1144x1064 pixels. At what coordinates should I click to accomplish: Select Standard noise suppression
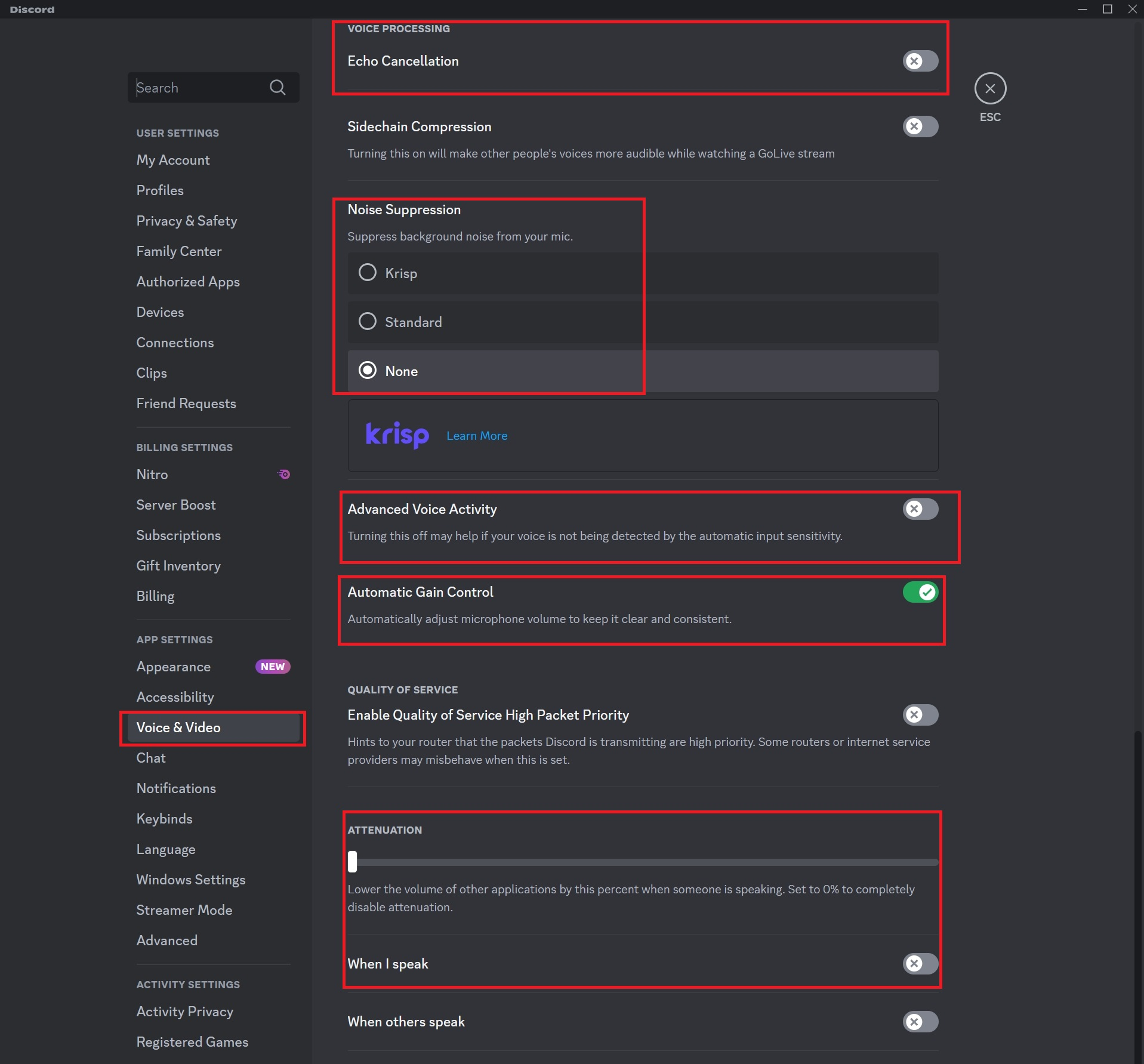(368, 322)
